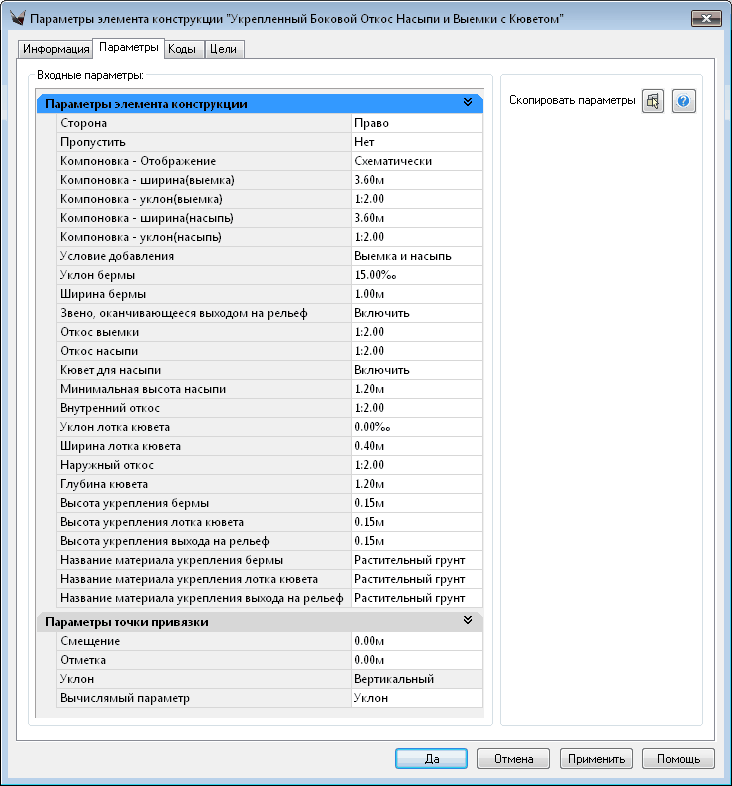Collapse the Параметры точки привязки section
The height and width of the screenshot is (786, 732).
point(467,621)
